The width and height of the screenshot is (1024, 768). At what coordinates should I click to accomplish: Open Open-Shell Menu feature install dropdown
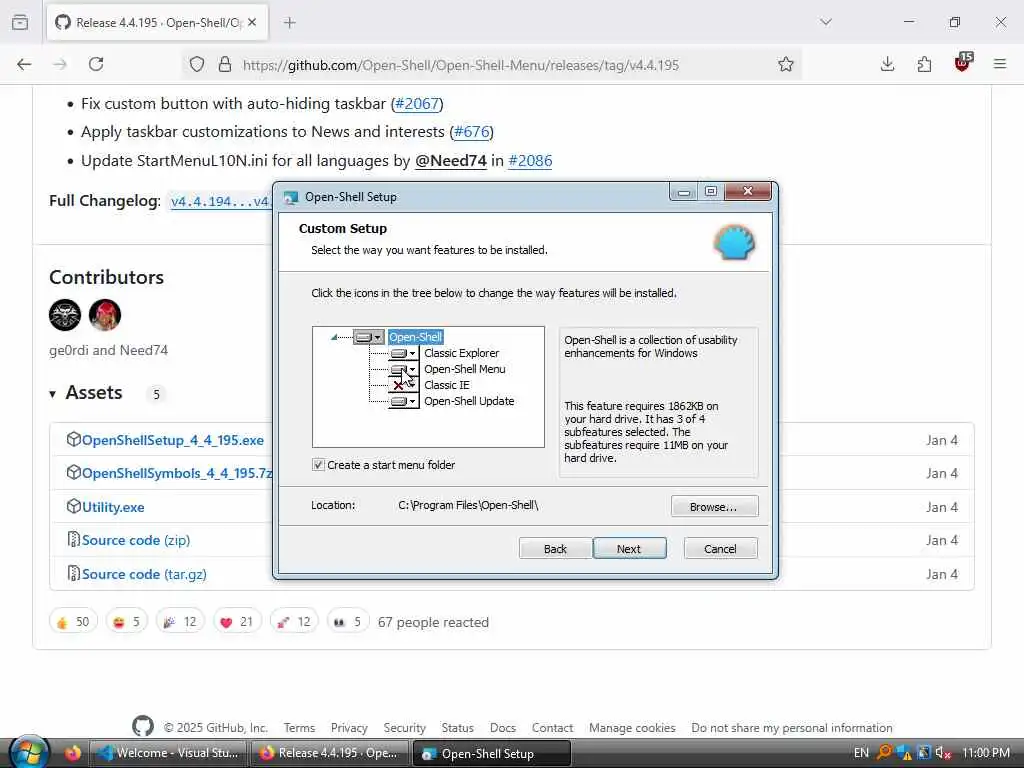click(x=404, y=370)
